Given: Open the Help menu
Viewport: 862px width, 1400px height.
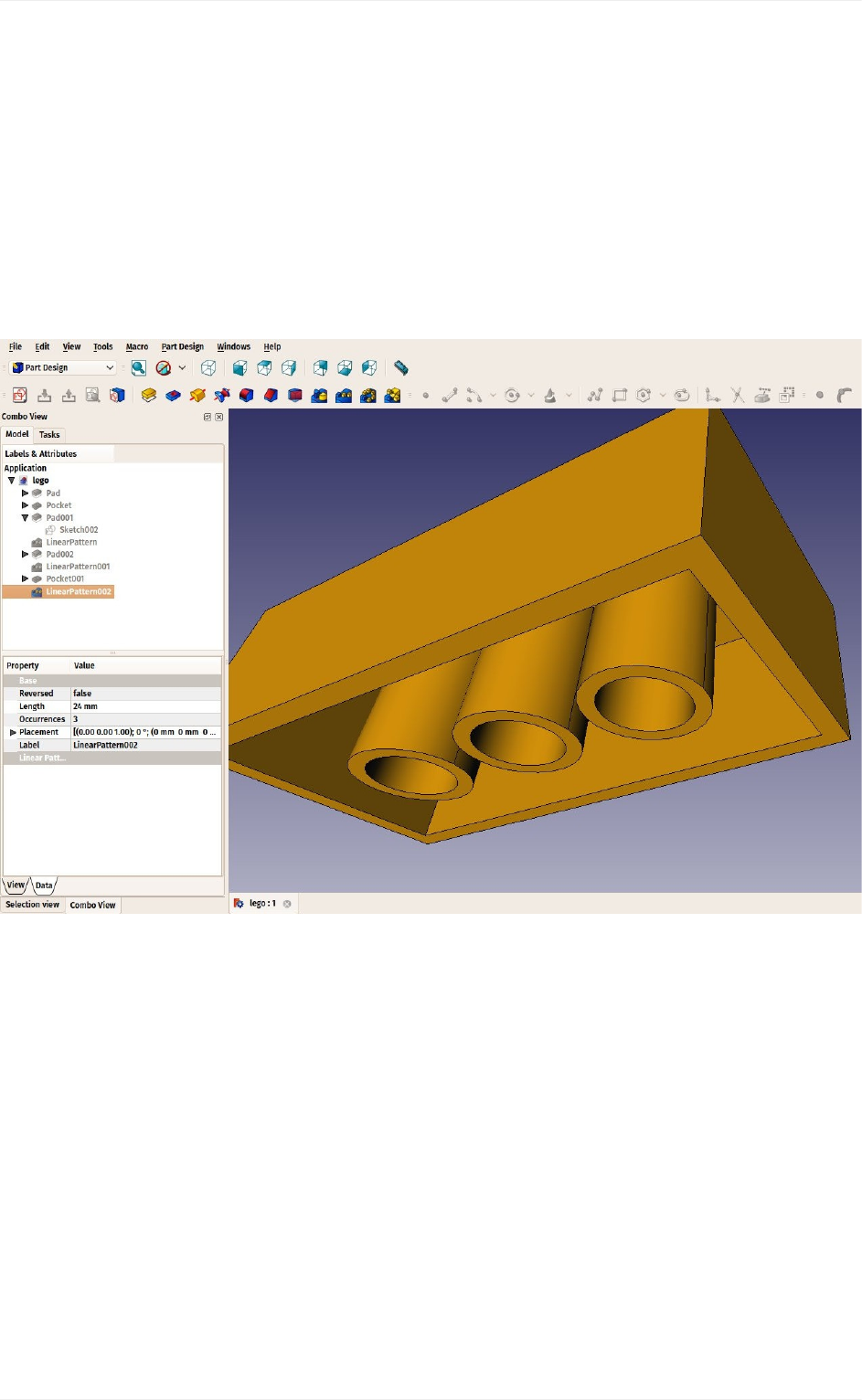Looking at the screenshot, I should [x=272, y=347].
